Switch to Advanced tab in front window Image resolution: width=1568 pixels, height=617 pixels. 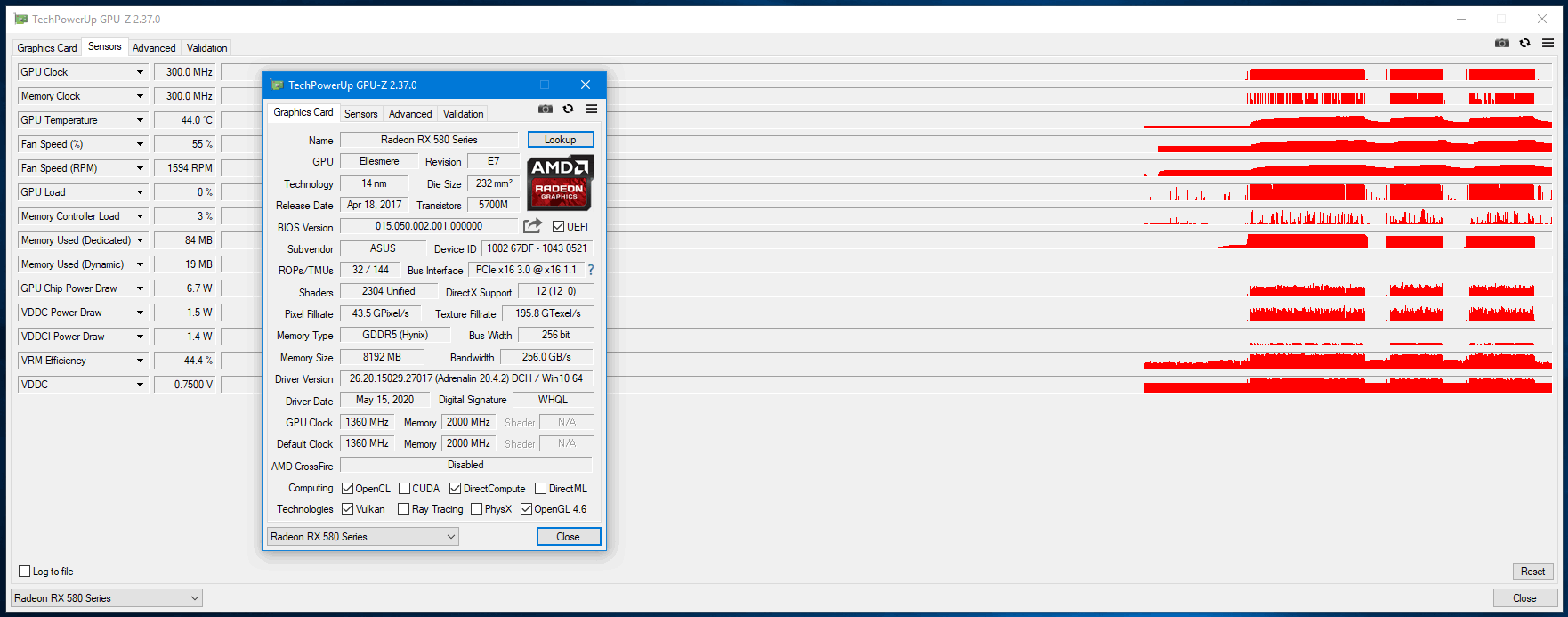[x=410, y=114]
